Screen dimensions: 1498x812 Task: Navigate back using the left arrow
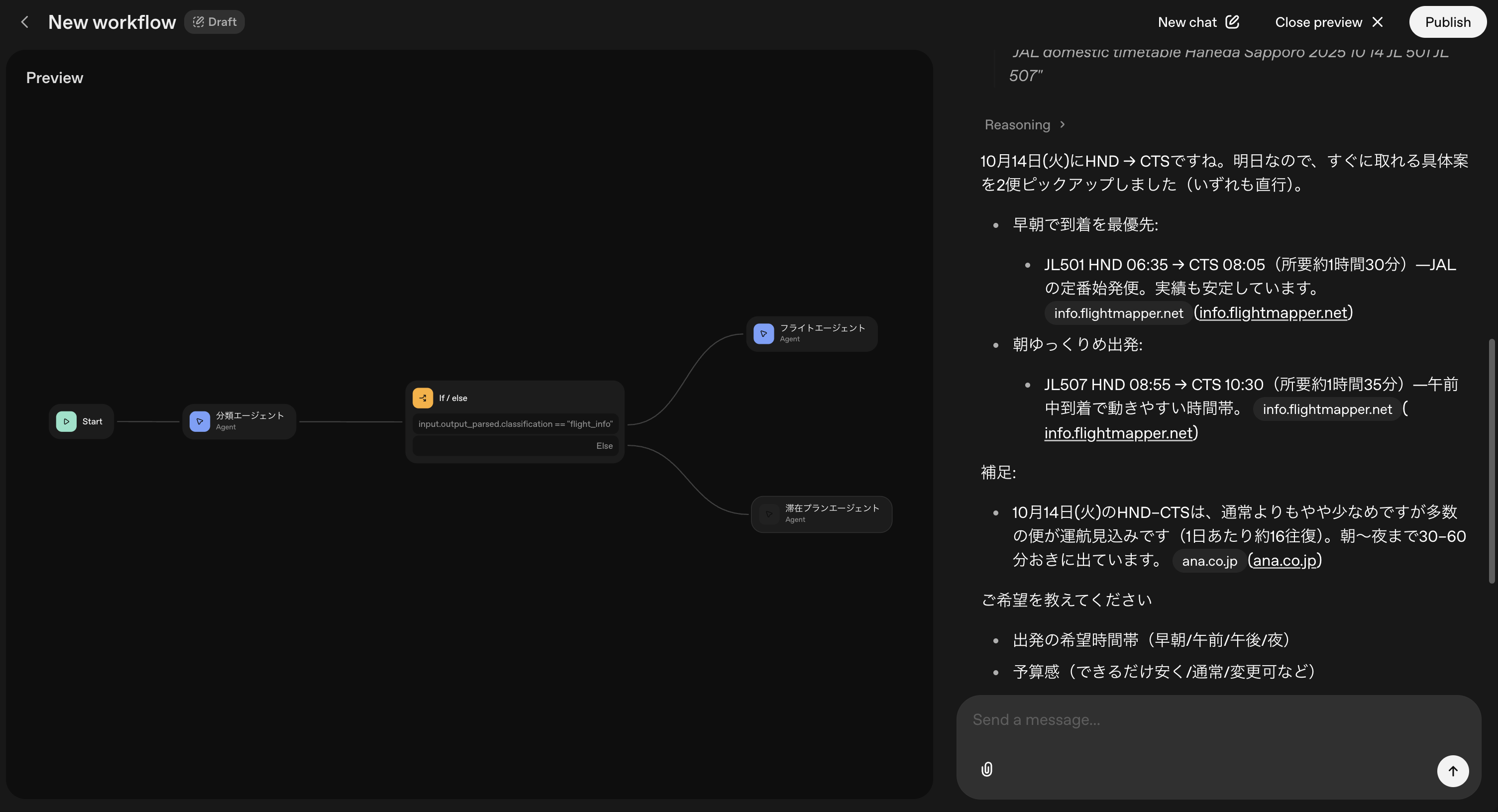[24, 21]
